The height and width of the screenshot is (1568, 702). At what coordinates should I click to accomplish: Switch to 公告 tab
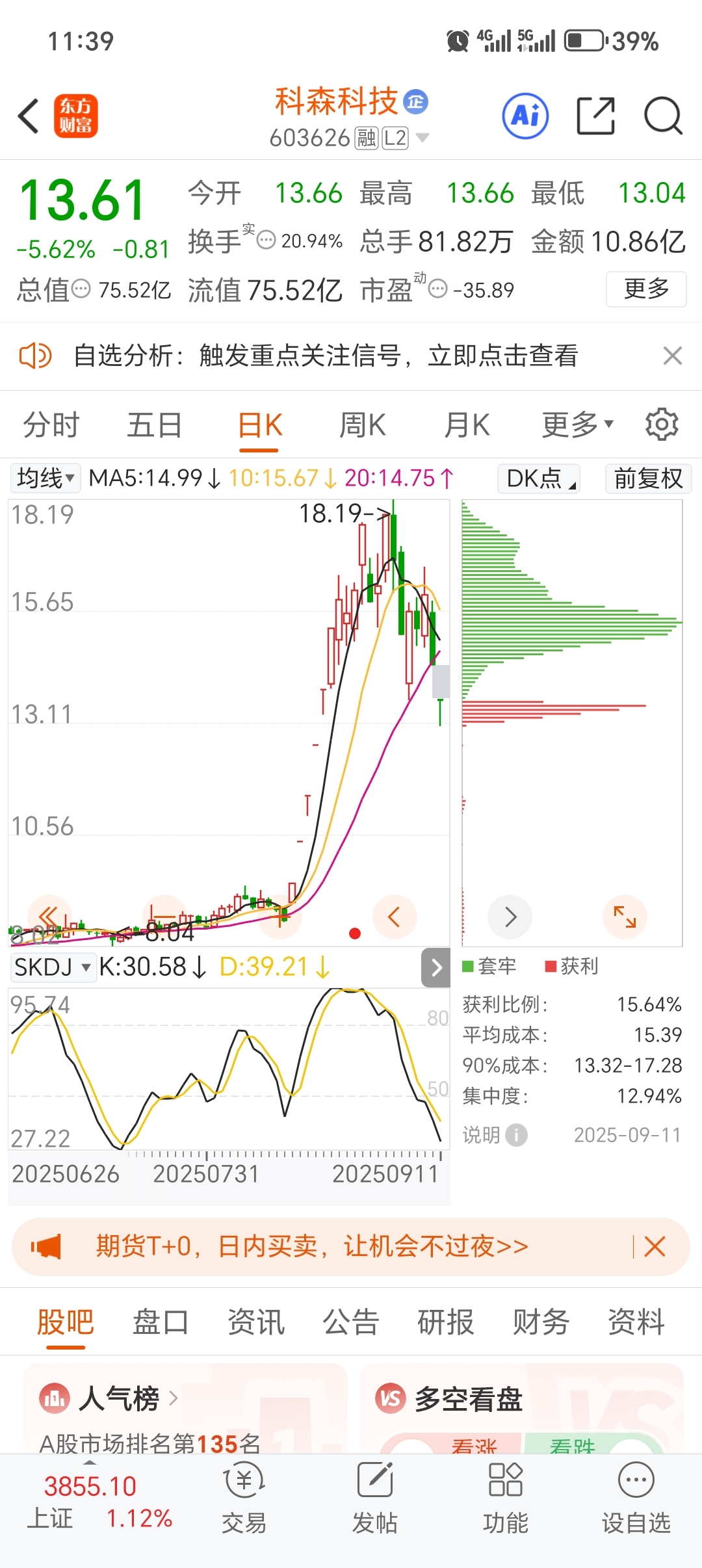coord(351,1322)
